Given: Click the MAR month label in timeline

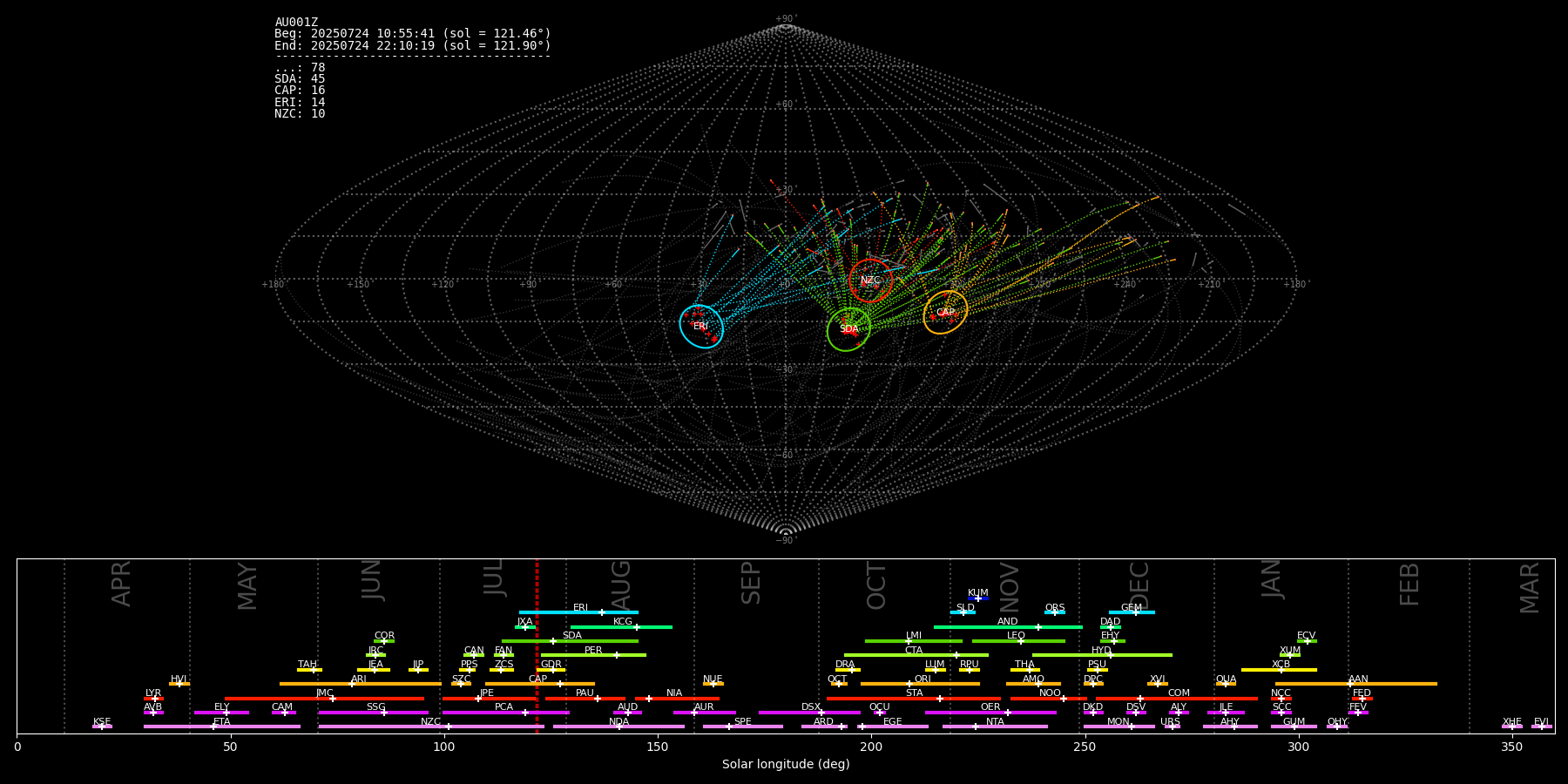Looking at the screenshot, I should click(x=1530, y=588).
